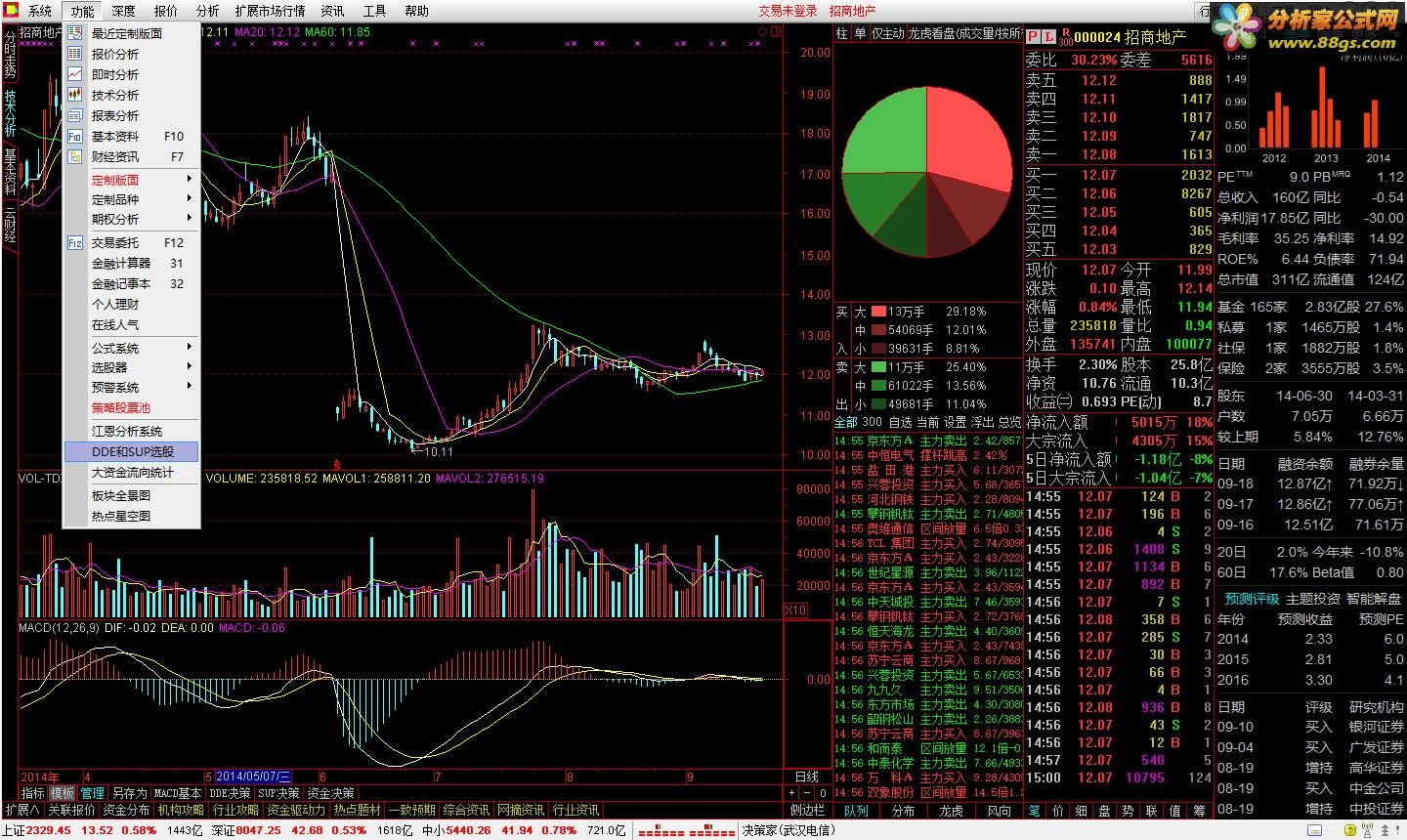Select the DDE决策 template tab
This screenshot has width=1407, height=840.
[231, 793]
